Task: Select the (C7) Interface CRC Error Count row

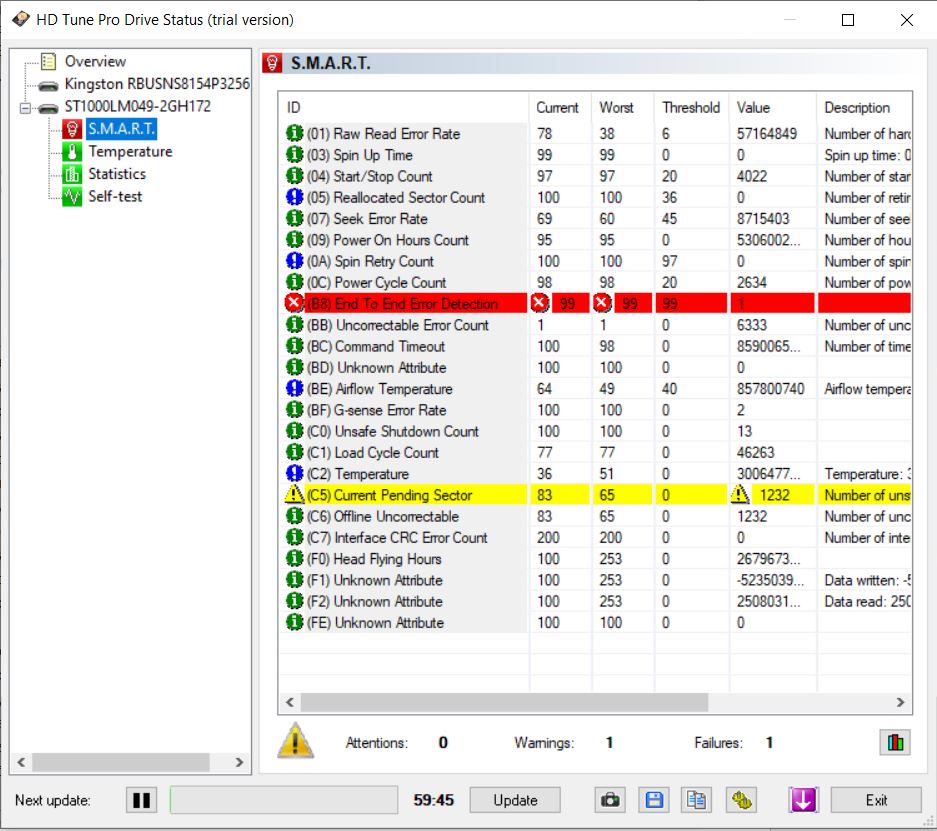Action: tap(598, 537)
